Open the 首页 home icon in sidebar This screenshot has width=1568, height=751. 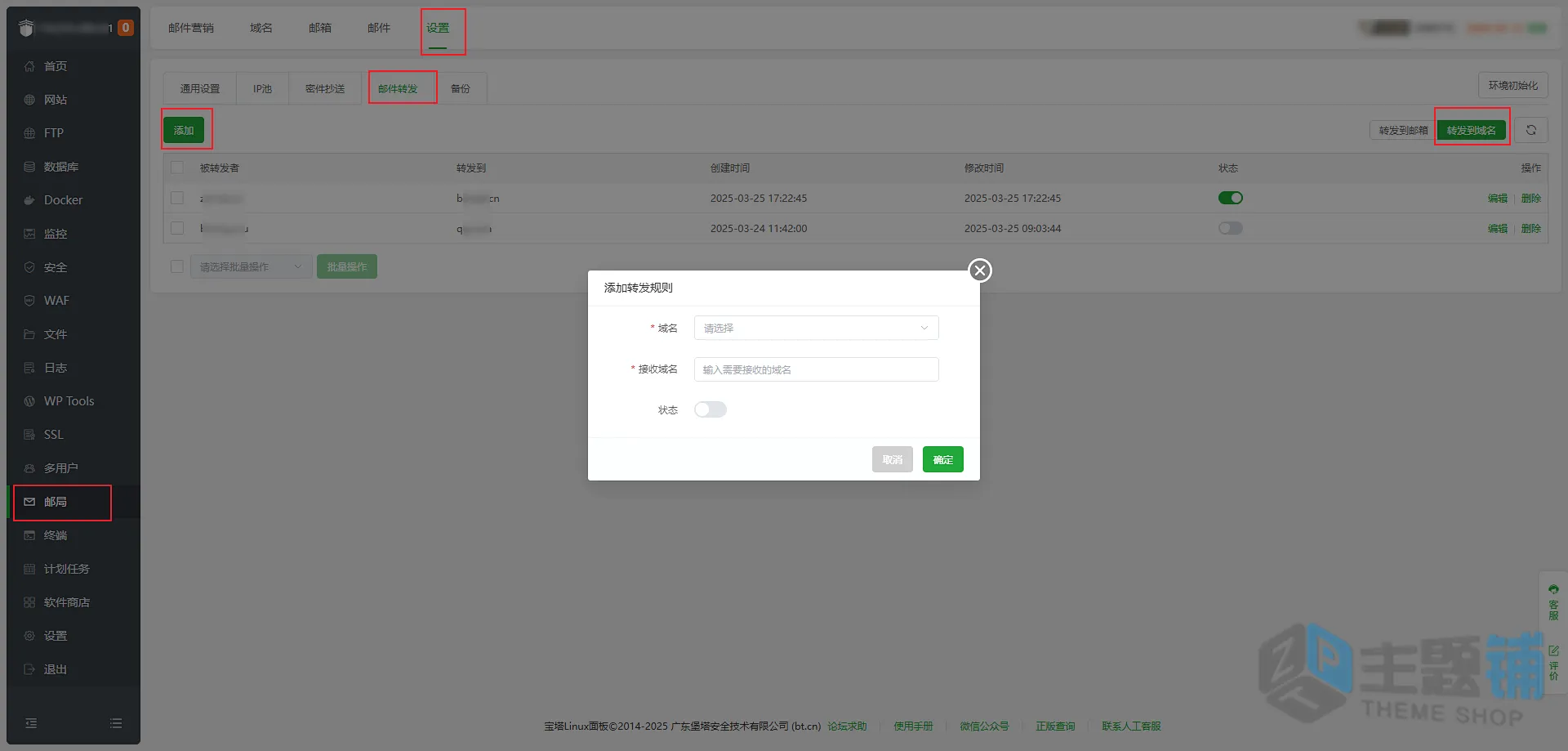point(29,66)
